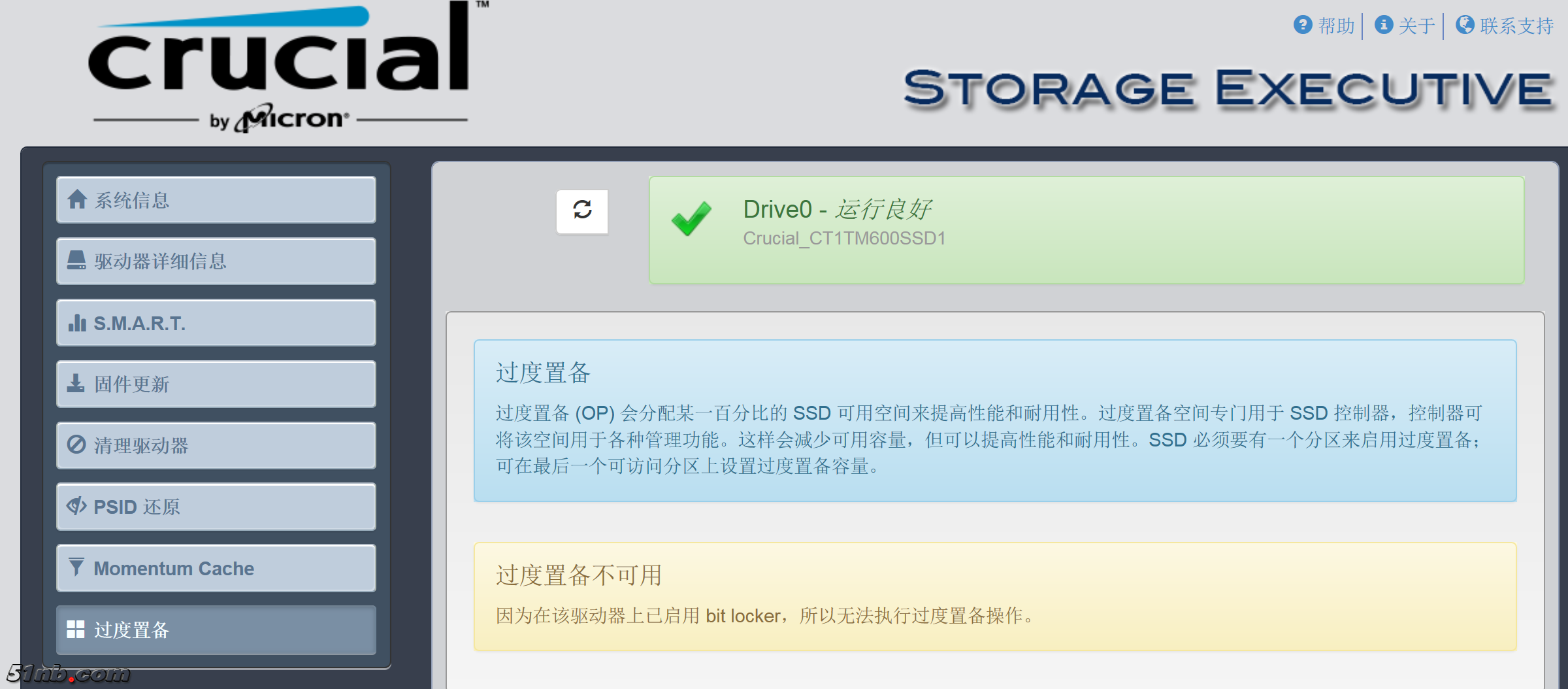Viewport: 1568px width, 689px height.
Task: Click the filter icon beside Momentum Cache
Action: (x=76, y=567)
